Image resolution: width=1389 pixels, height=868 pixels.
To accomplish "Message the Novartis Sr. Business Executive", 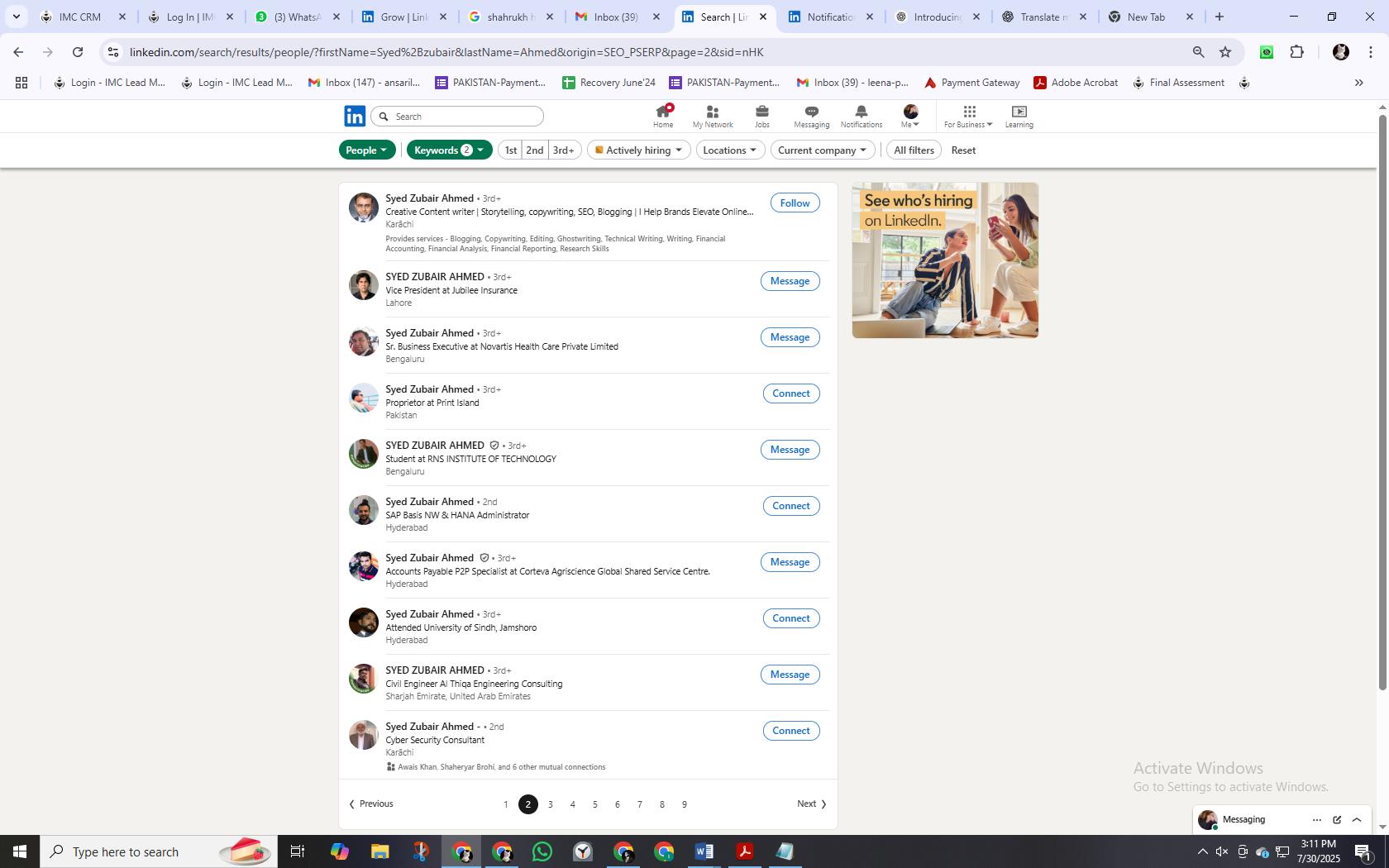I will coord(790,337).
